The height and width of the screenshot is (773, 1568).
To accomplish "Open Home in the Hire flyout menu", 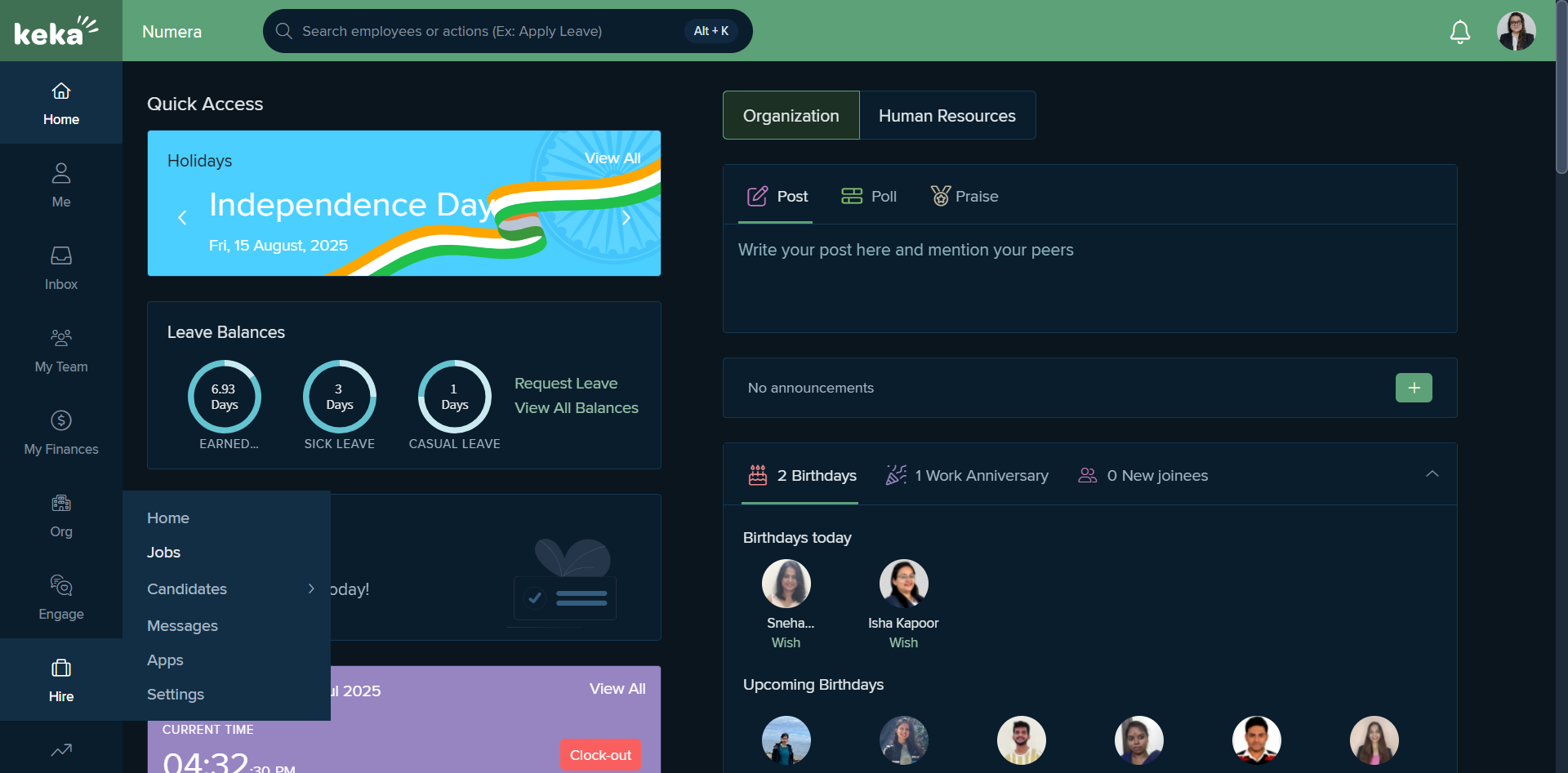I will click(x=168, y=518).
